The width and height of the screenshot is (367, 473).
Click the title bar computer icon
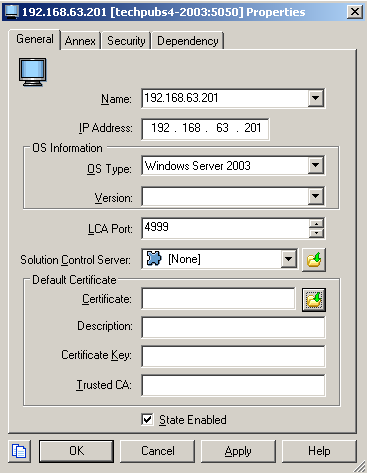(x=11, y=12)
